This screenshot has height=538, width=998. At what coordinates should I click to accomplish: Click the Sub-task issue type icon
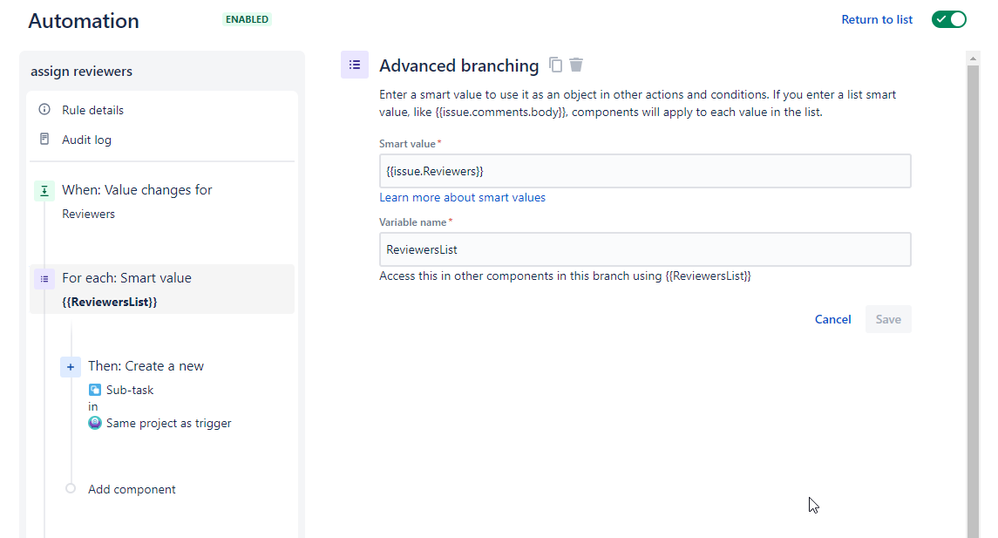[x=95, y=390]
